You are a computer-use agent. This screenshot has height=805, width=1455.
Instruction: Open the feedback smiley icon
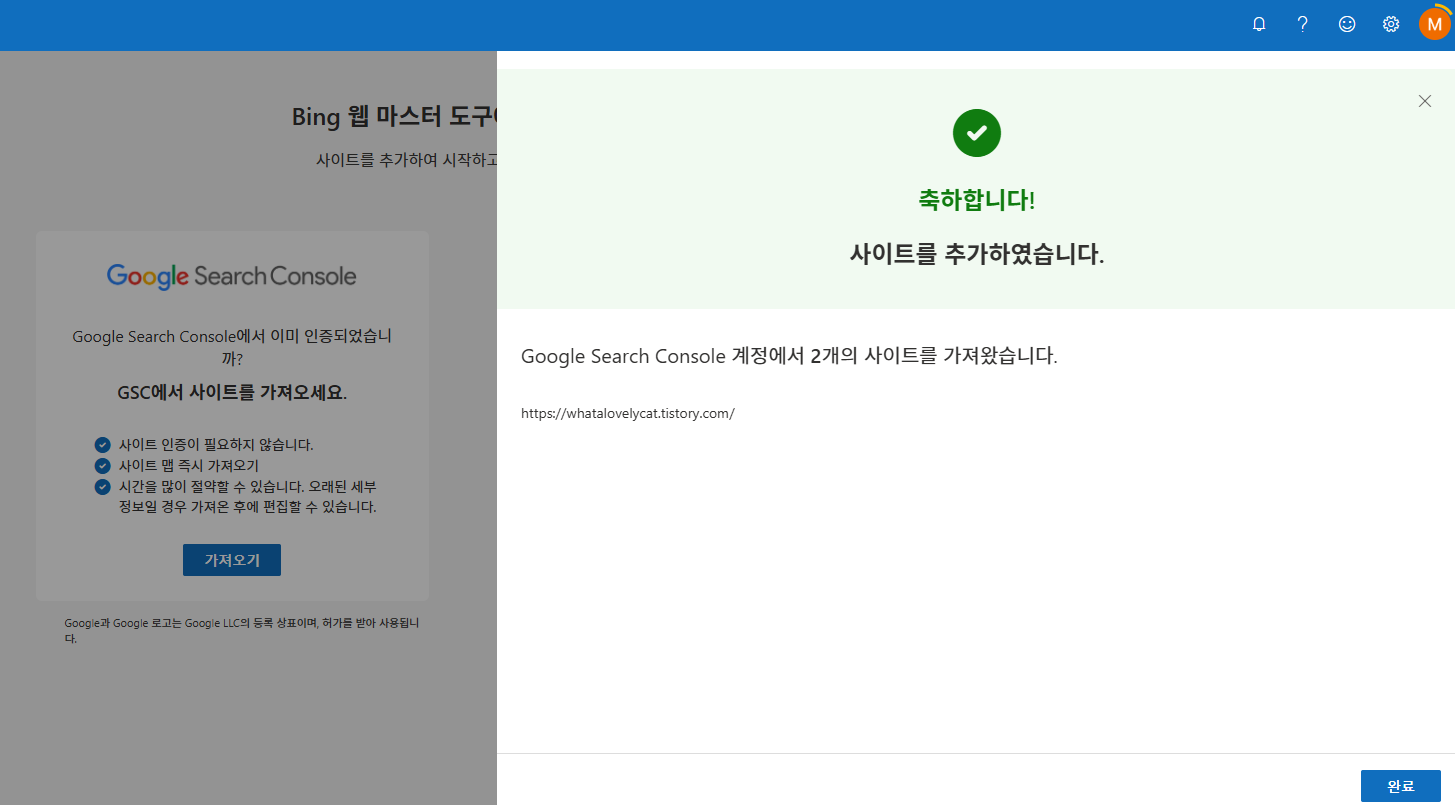pyautogui.click(x=1347, y=24)
